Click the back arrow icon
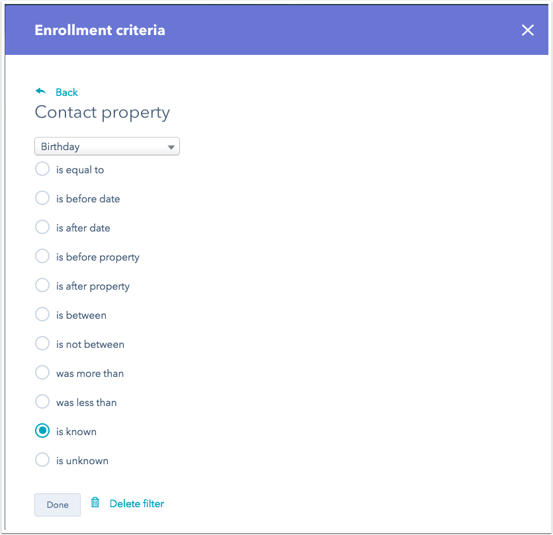 (x=41, y=91)
